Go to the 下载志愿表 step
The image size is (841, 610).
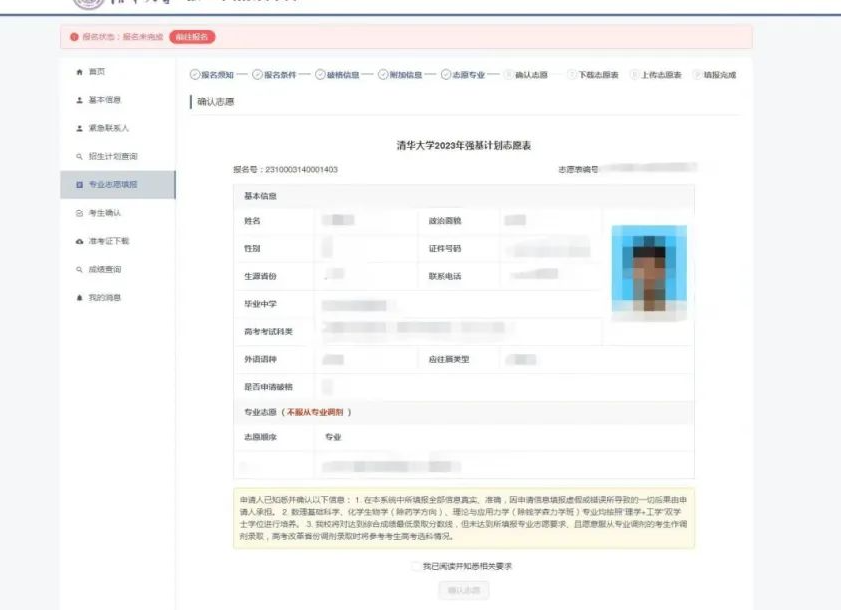tap(593, 75)
